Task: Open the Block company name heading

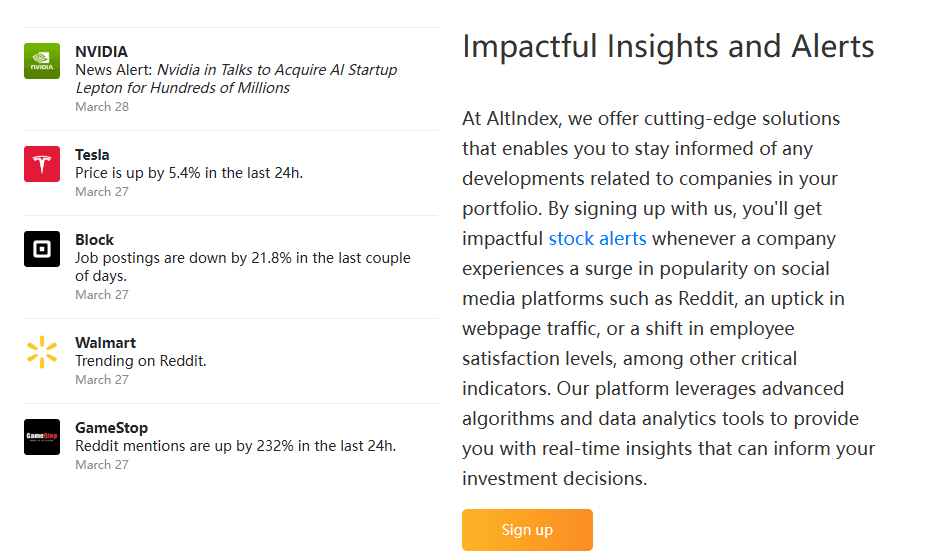Action: pos(94,240)
